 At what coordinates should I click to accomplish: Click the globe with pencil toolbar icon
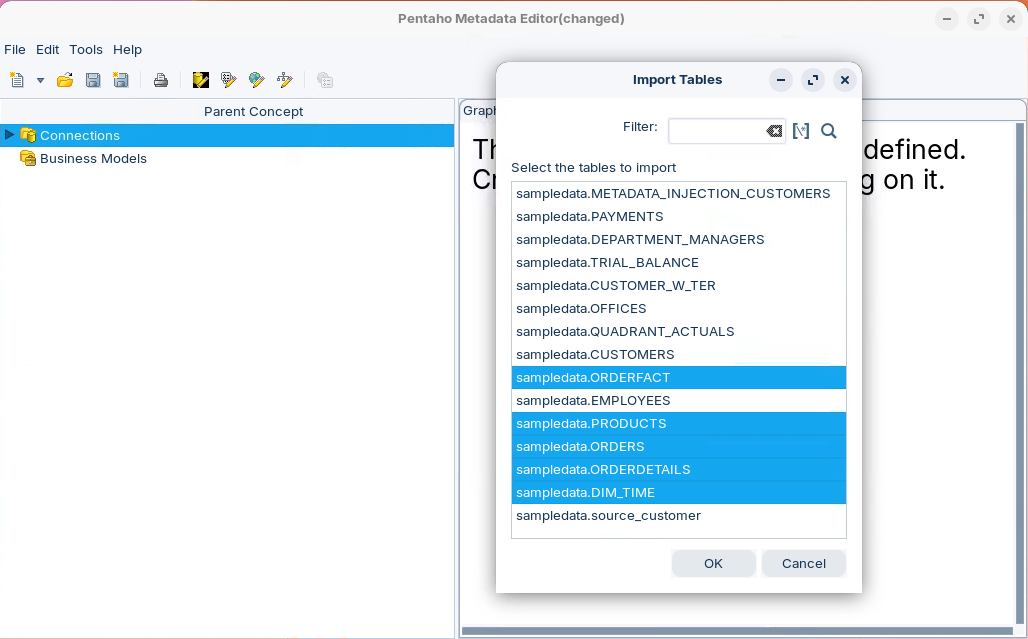click(x=257, y=80)
